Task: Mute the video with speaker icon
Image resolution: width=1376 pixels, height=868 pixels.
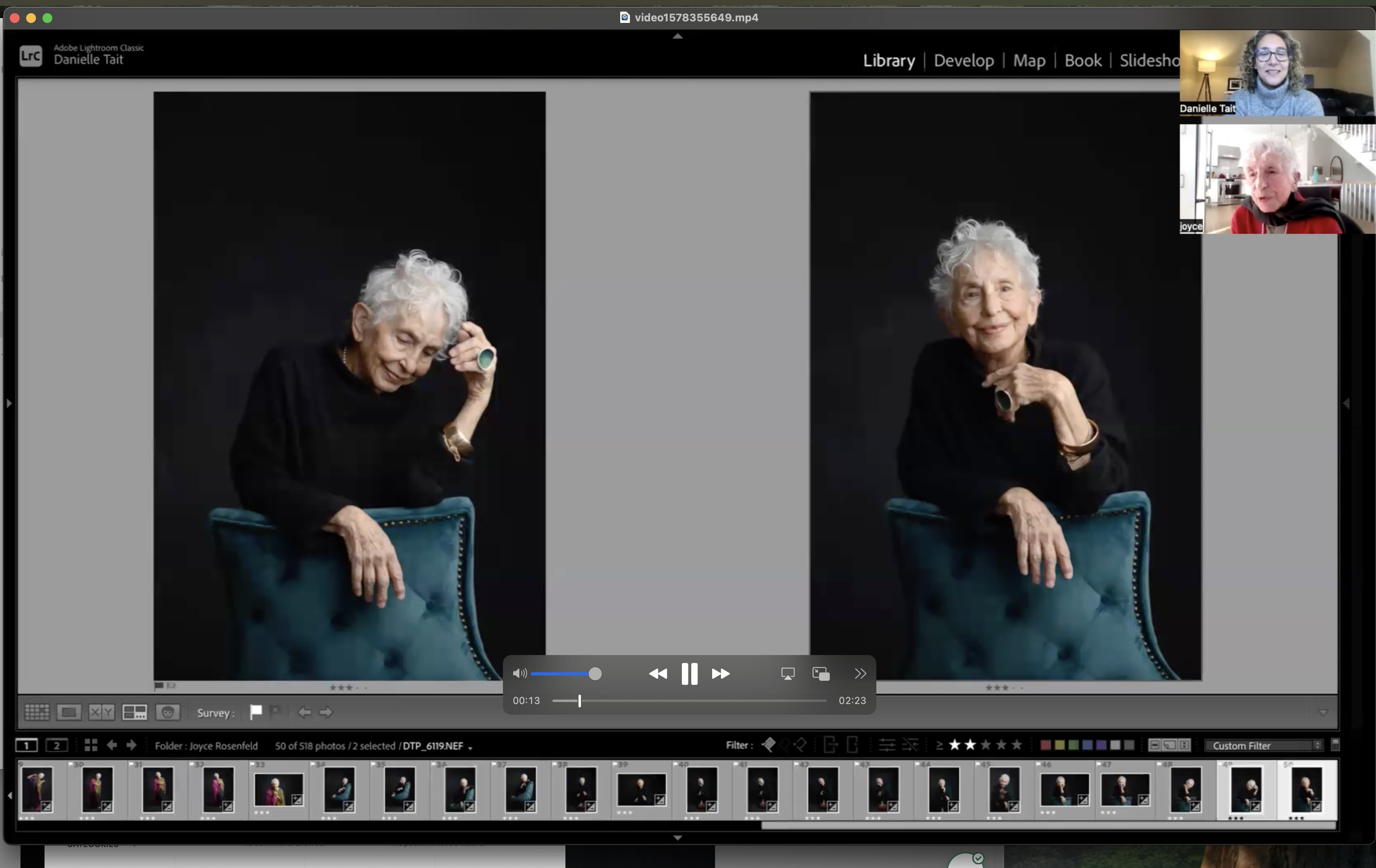Action: coord(520,674)
